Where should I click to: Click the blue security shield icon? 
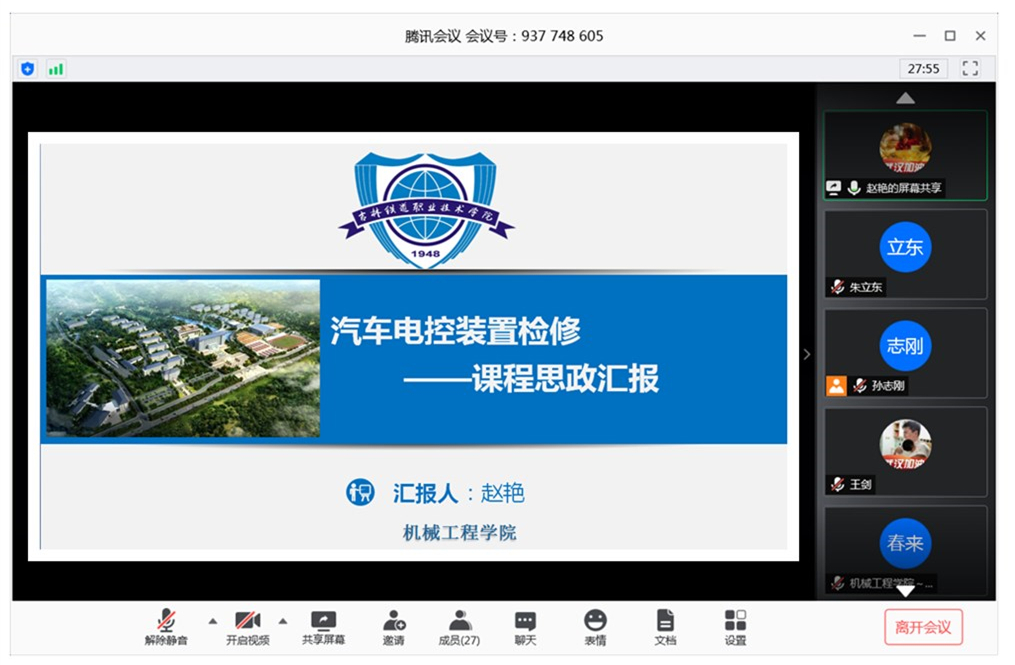[28, 69]
